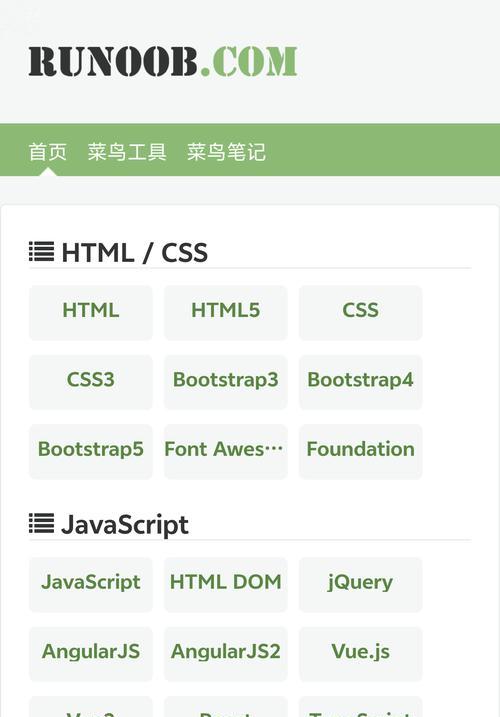Image resolution: width=500 pixels, height=717 pixels.
Task: Go to 菜鸟工具 in the nav bar
Action: (x=127, y=152)
